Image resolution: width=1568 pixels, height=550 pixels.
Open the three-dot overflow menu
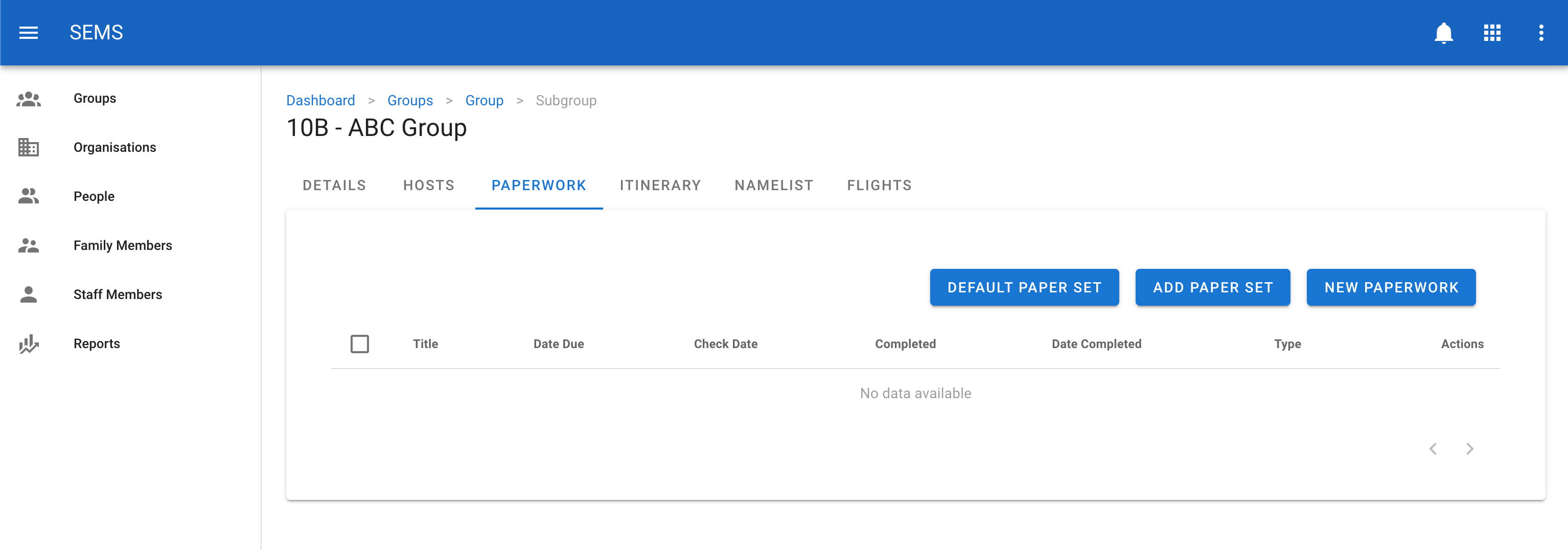point(1540,32)
